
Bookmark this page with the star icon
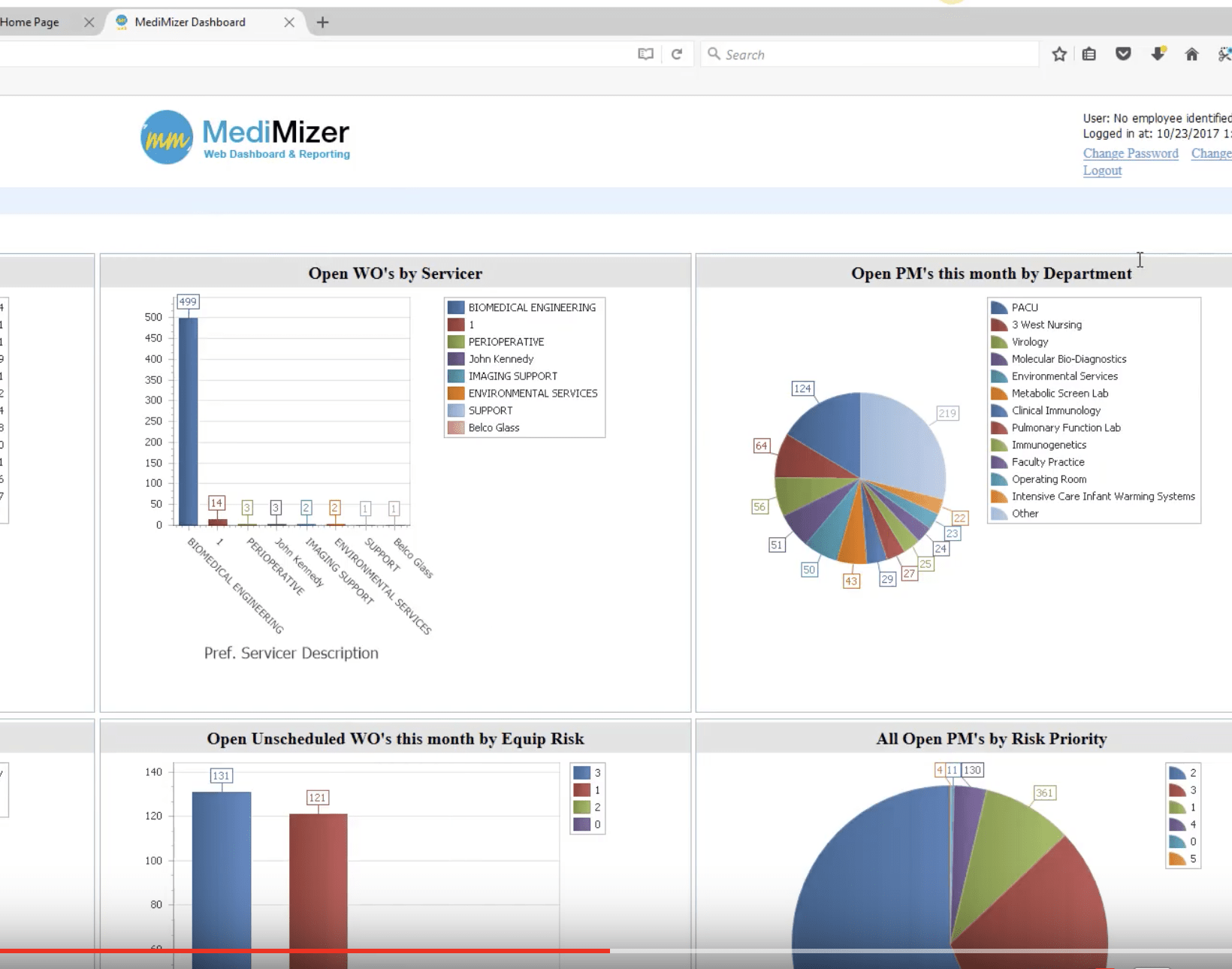point(1059,53)
